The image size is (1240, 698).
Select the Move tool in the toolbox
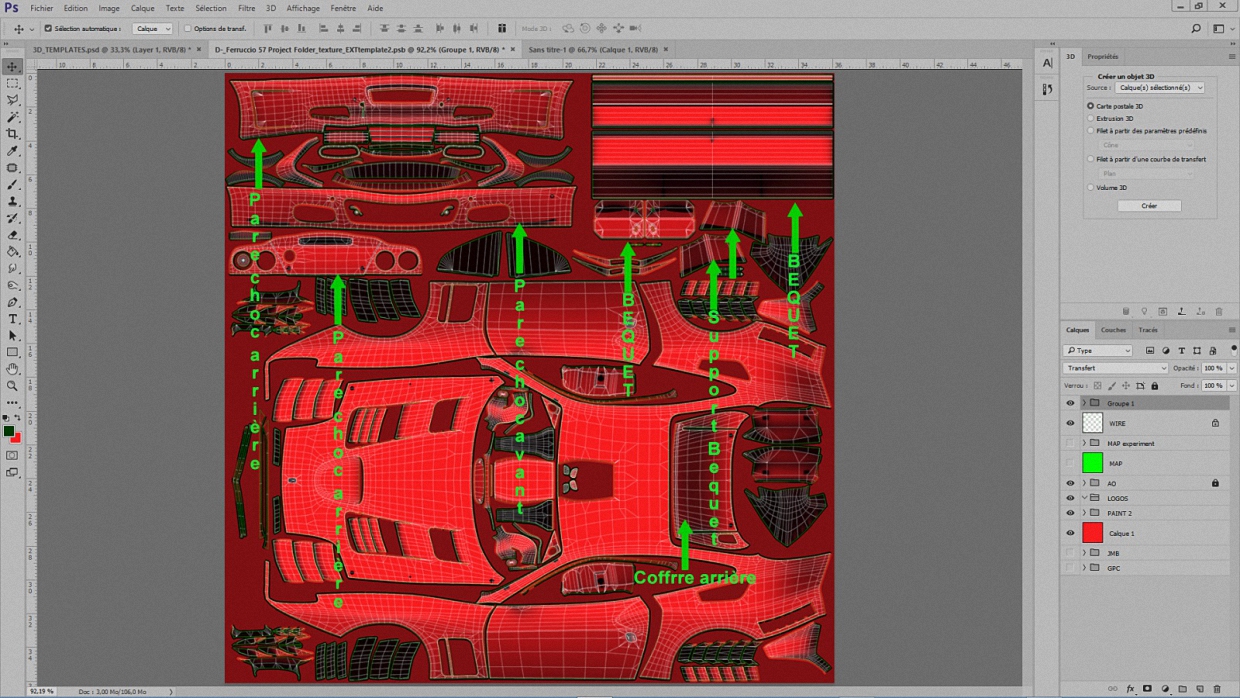(x=13, y=66)
